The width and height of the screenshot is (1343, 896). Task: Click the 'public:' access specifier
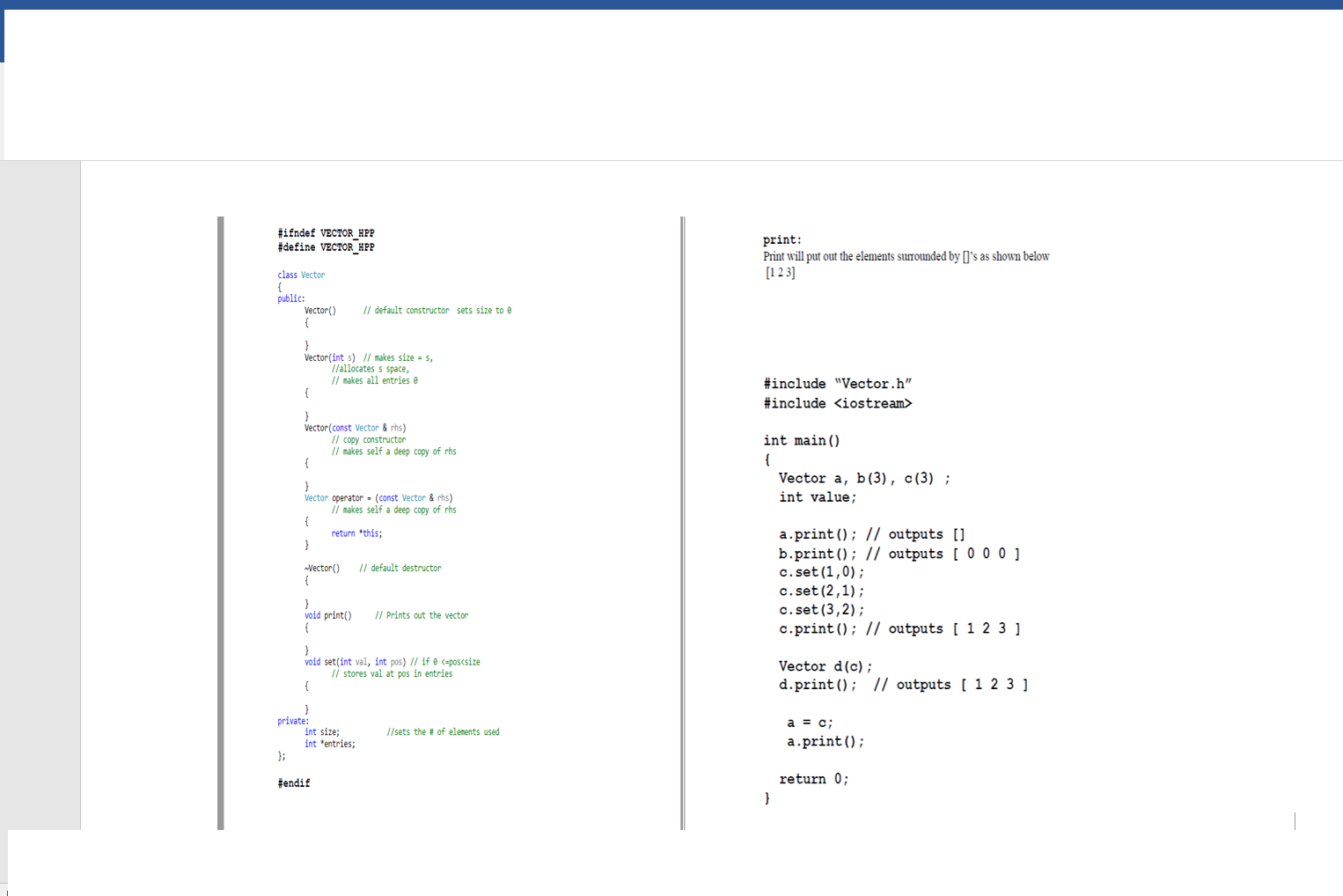coord(291,298)
